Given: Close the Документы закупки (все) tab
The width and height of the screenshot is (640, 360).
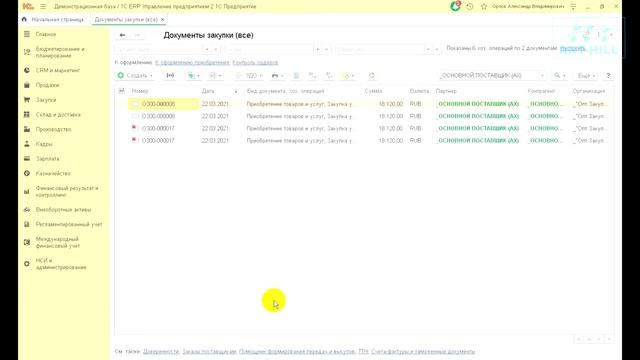Looking at the screenshot, I should point(162,20).
